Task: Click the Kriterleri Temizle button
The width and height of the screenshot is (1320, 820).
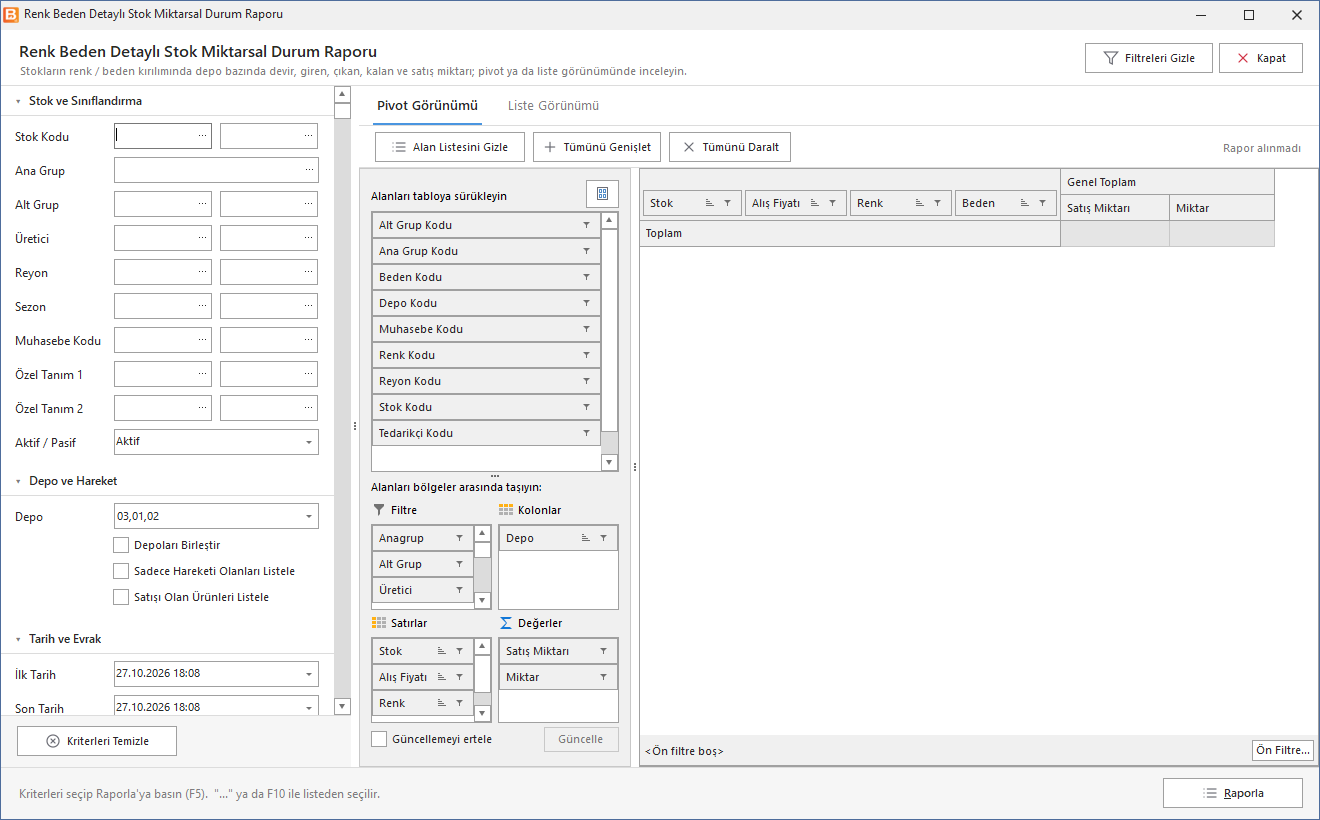Action: 97,741
